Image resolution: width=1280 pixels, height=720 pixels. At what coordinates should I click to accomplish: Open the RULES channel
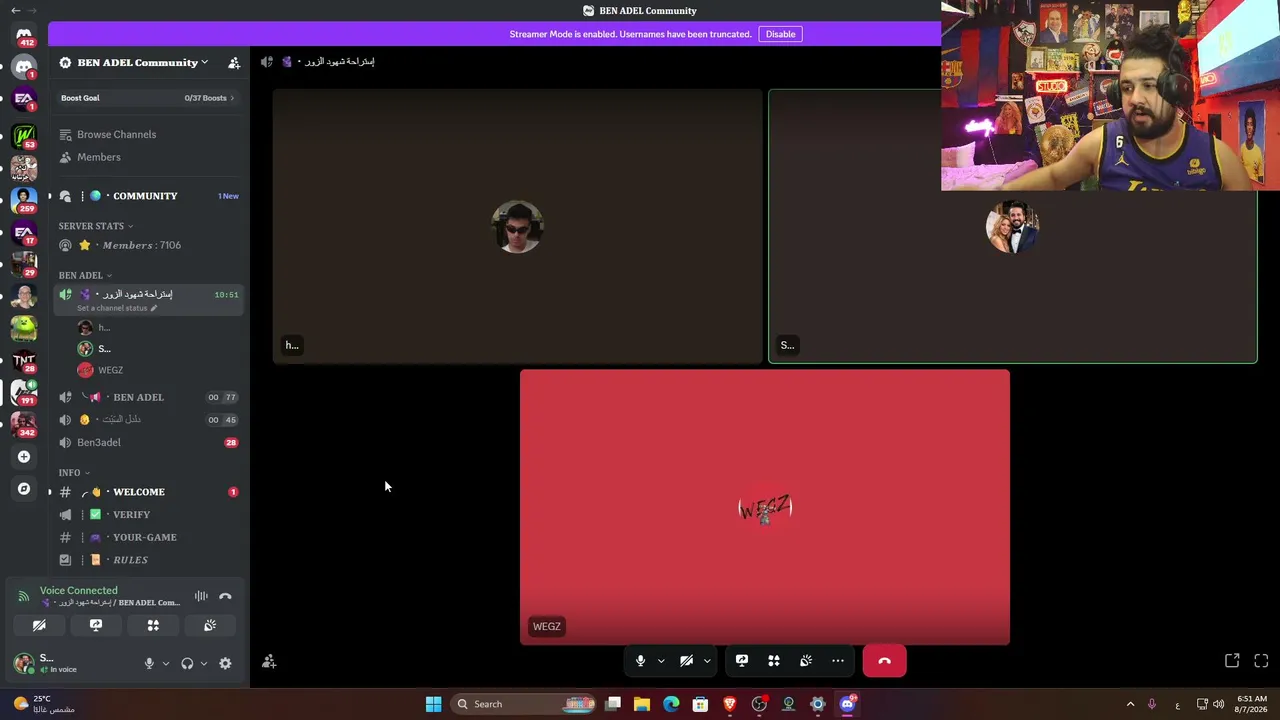[x=148, y=560]
